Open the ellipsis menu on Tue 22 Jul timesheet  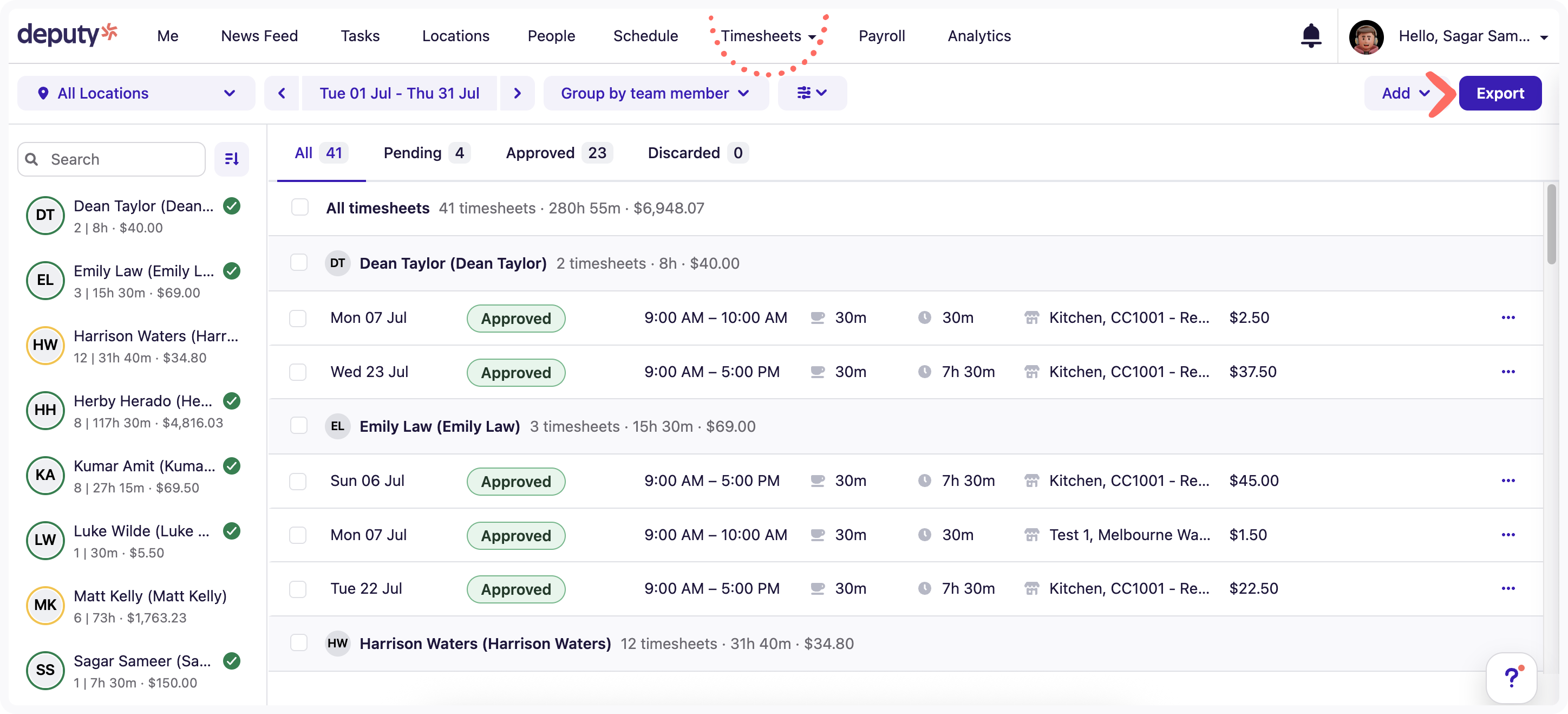pos(1509,588)
